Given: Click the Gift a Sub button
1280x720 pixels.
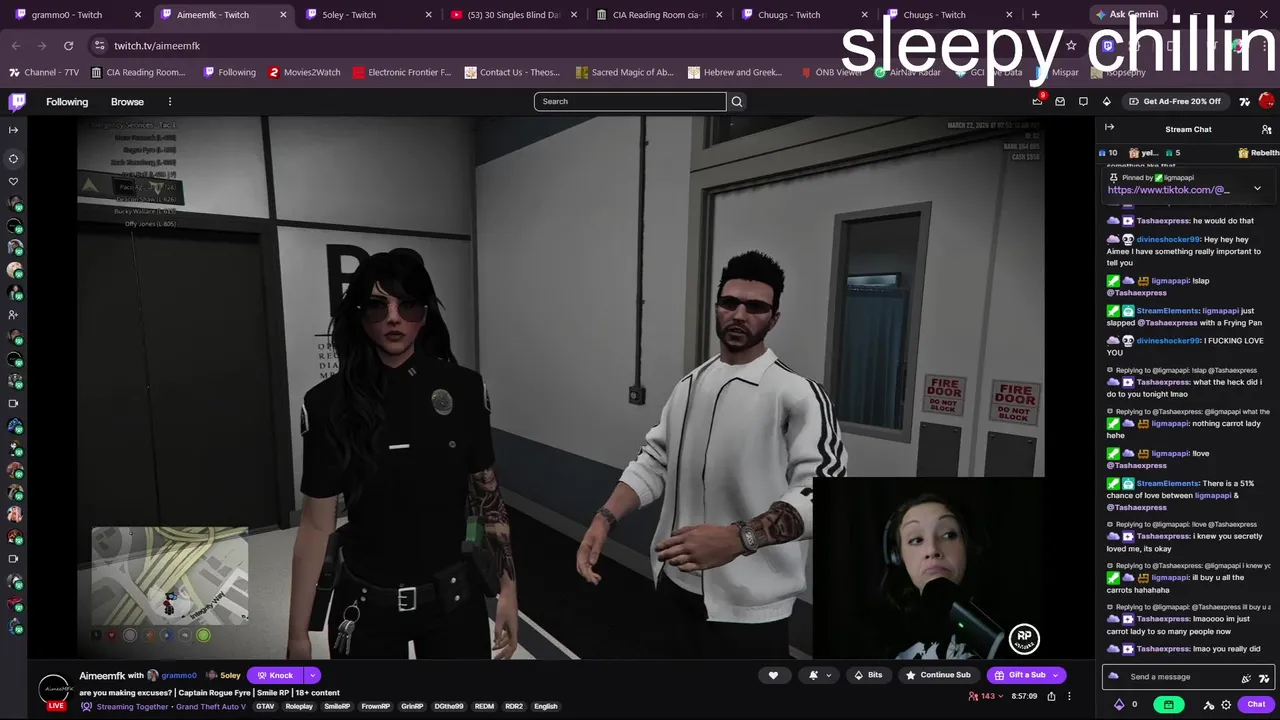Looking at the screenshot, I should point(1019,675).
